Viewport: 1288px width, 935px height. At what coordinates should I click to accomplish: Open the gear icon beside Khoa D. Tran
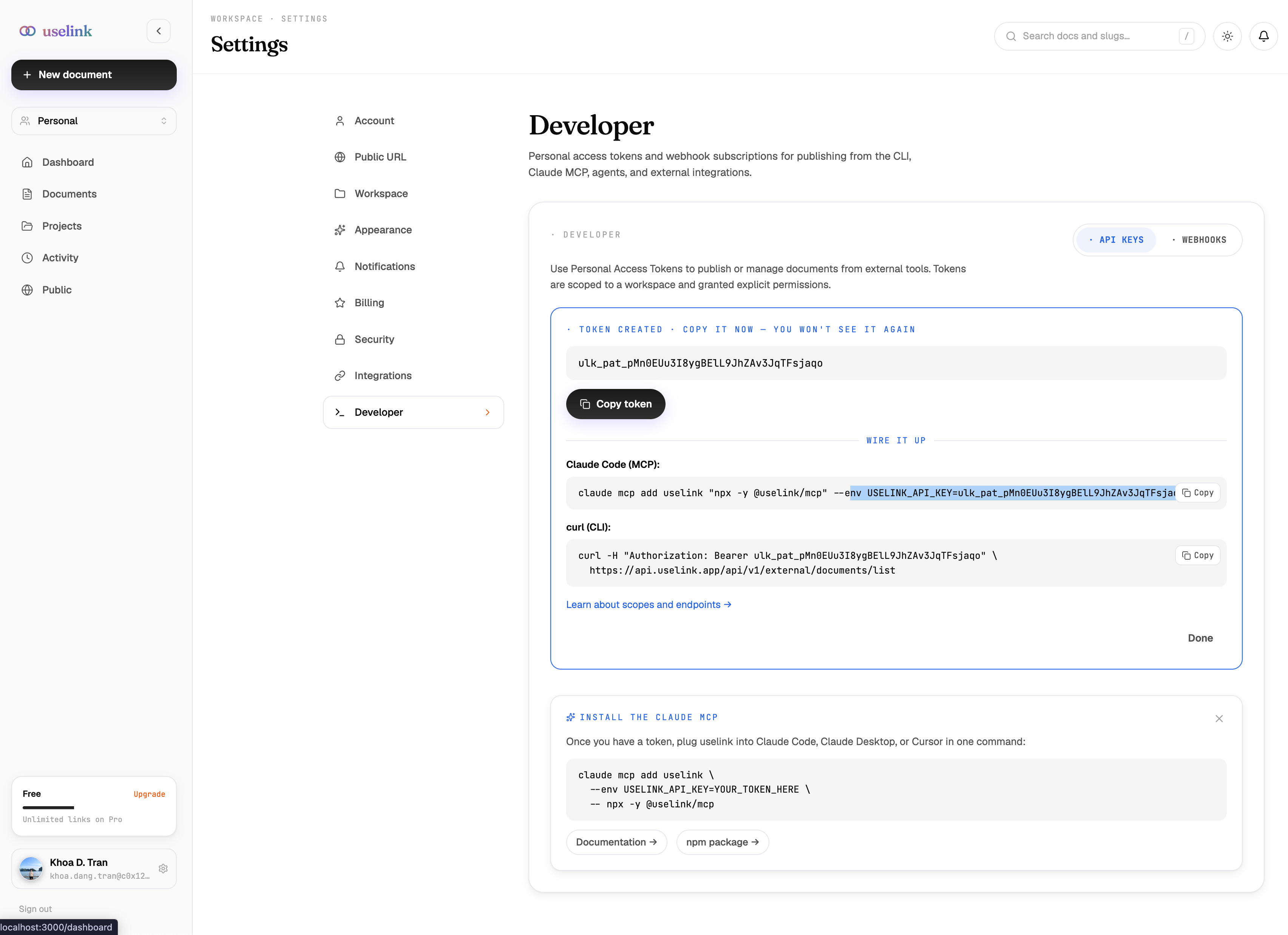coord(164,869)
